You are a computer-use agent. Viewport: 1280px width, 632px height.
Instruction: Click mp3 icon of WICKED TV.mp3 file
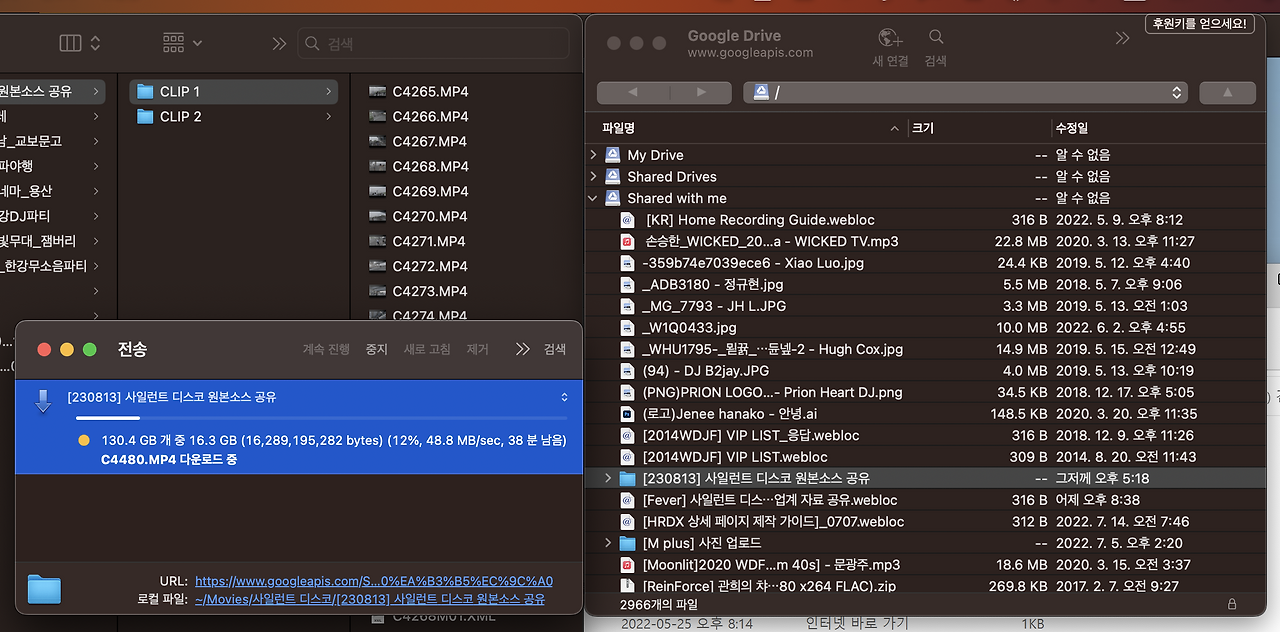[627, 241]
